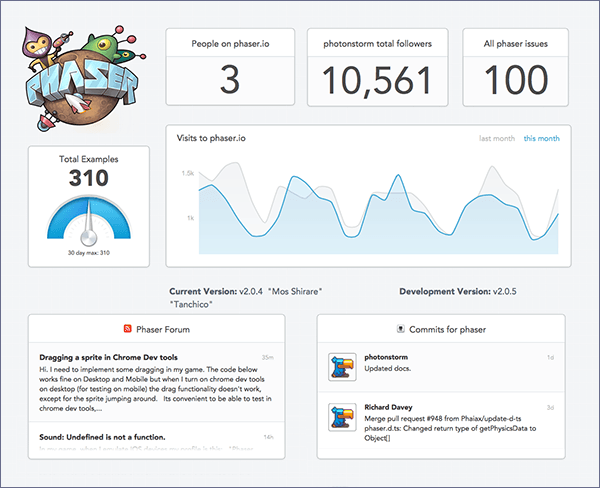Click the Total Examples label

[89, 159]
